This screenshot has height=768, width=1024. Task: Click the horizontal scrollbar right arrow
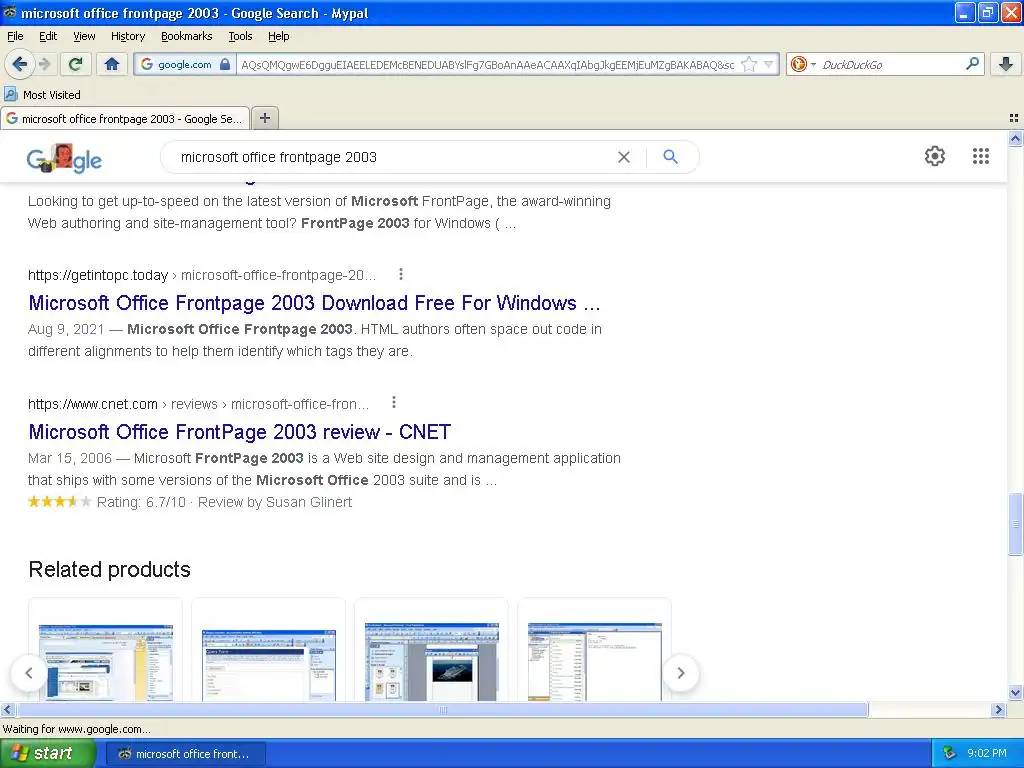pyautogui.click(x=998, y=709)
